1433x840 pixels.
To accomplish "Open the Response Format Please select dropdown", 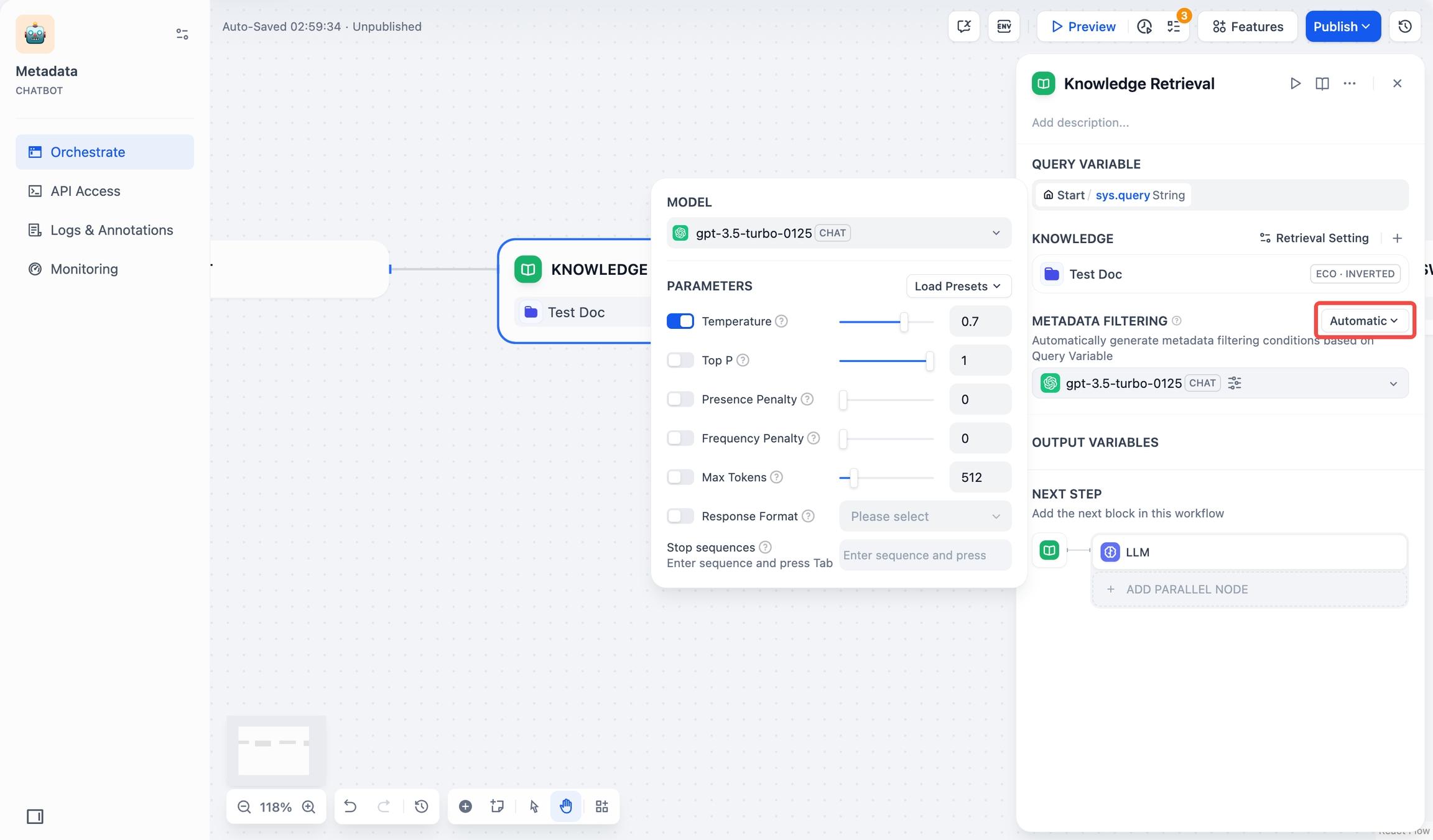I will pos(925,516).
